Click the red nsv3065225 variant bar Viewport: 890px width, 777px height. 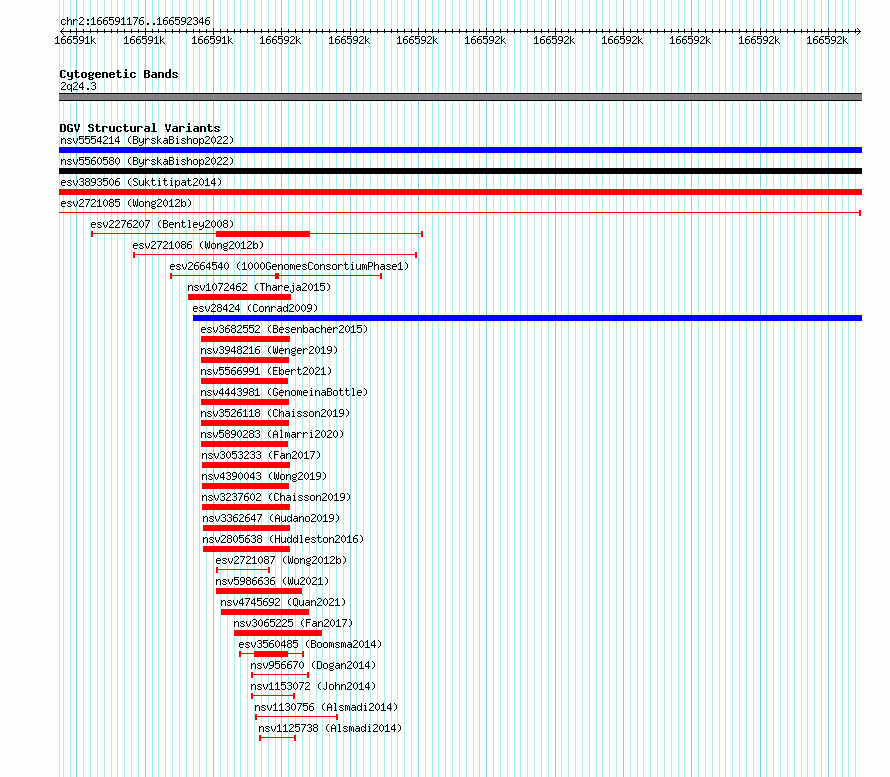278,633
